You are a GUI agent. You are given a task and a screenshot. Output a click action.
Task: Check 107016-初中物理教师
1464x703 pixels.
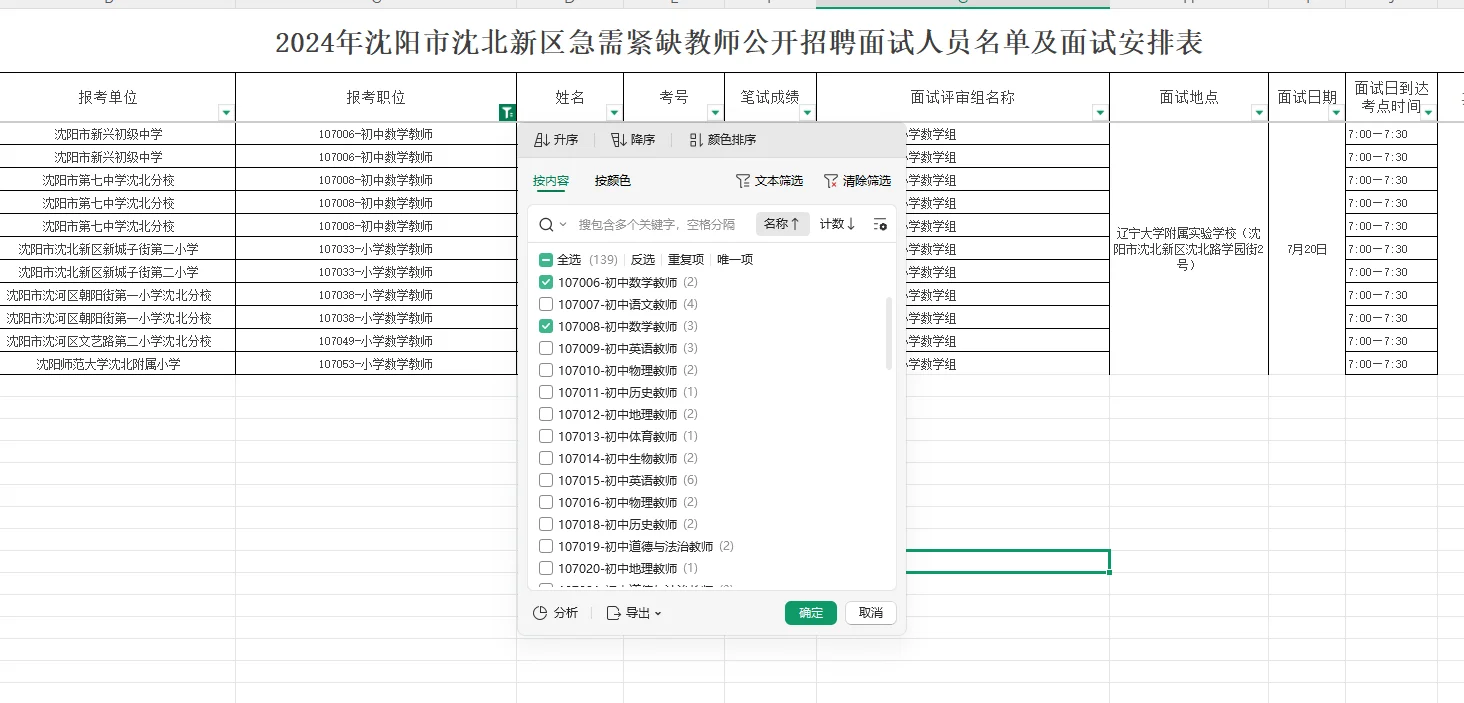[x=546, y=502]
